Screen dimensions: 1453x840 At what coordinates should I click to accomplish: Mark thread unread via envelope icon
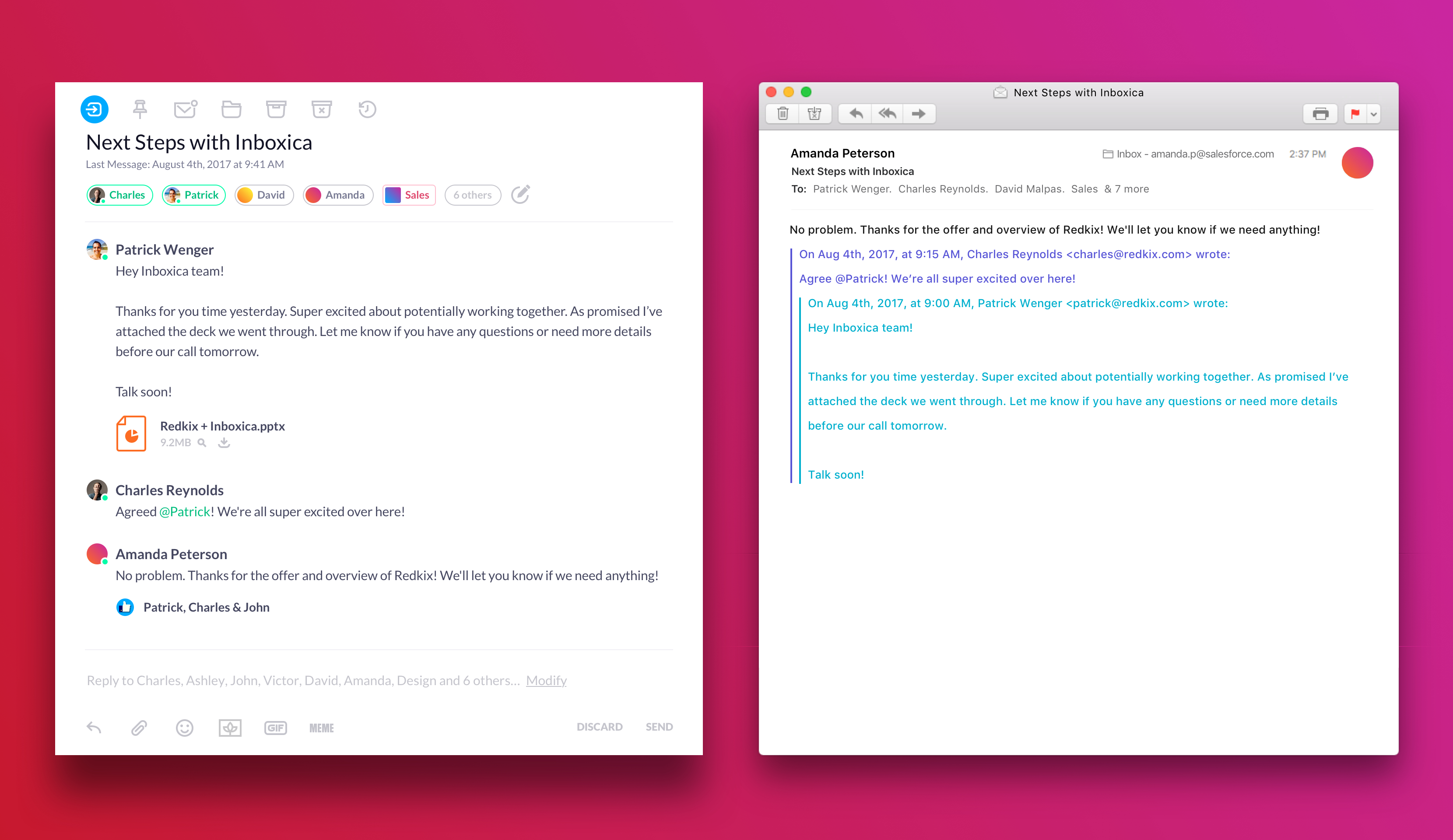click(x=186, y=109)
